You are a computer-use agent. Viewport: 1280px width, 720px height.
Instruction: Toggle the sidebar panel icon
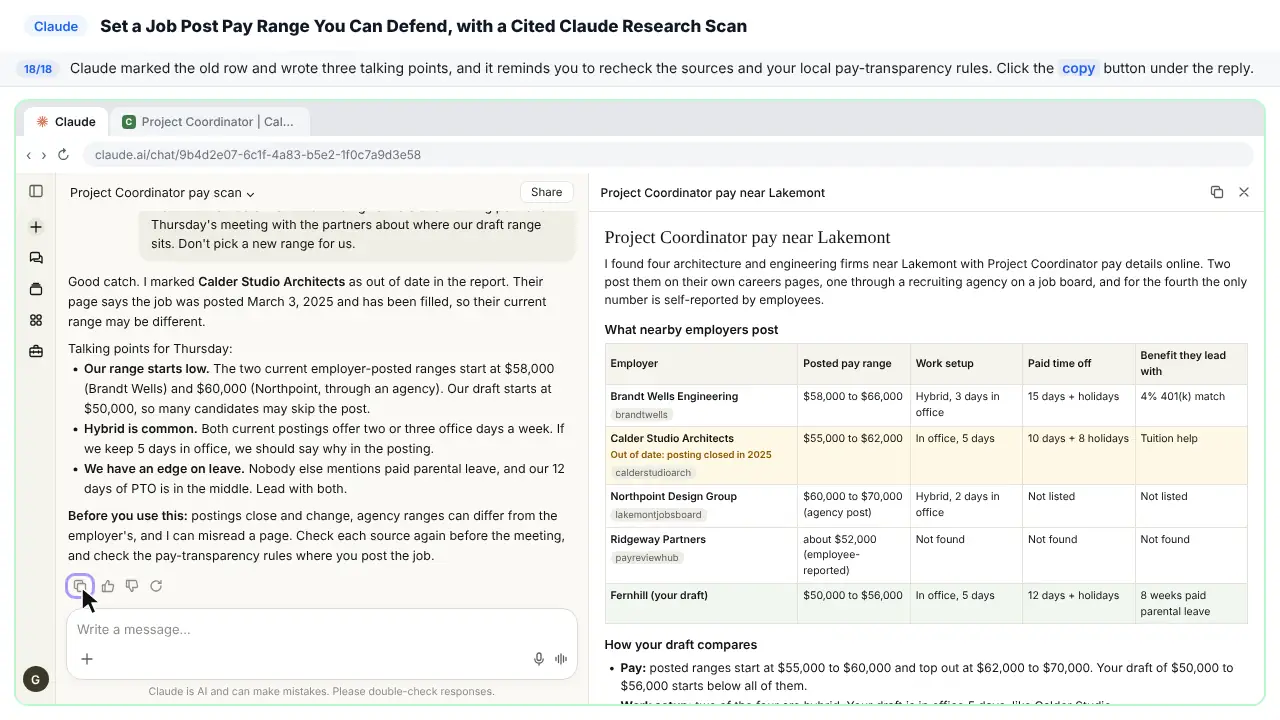point(36,191)
